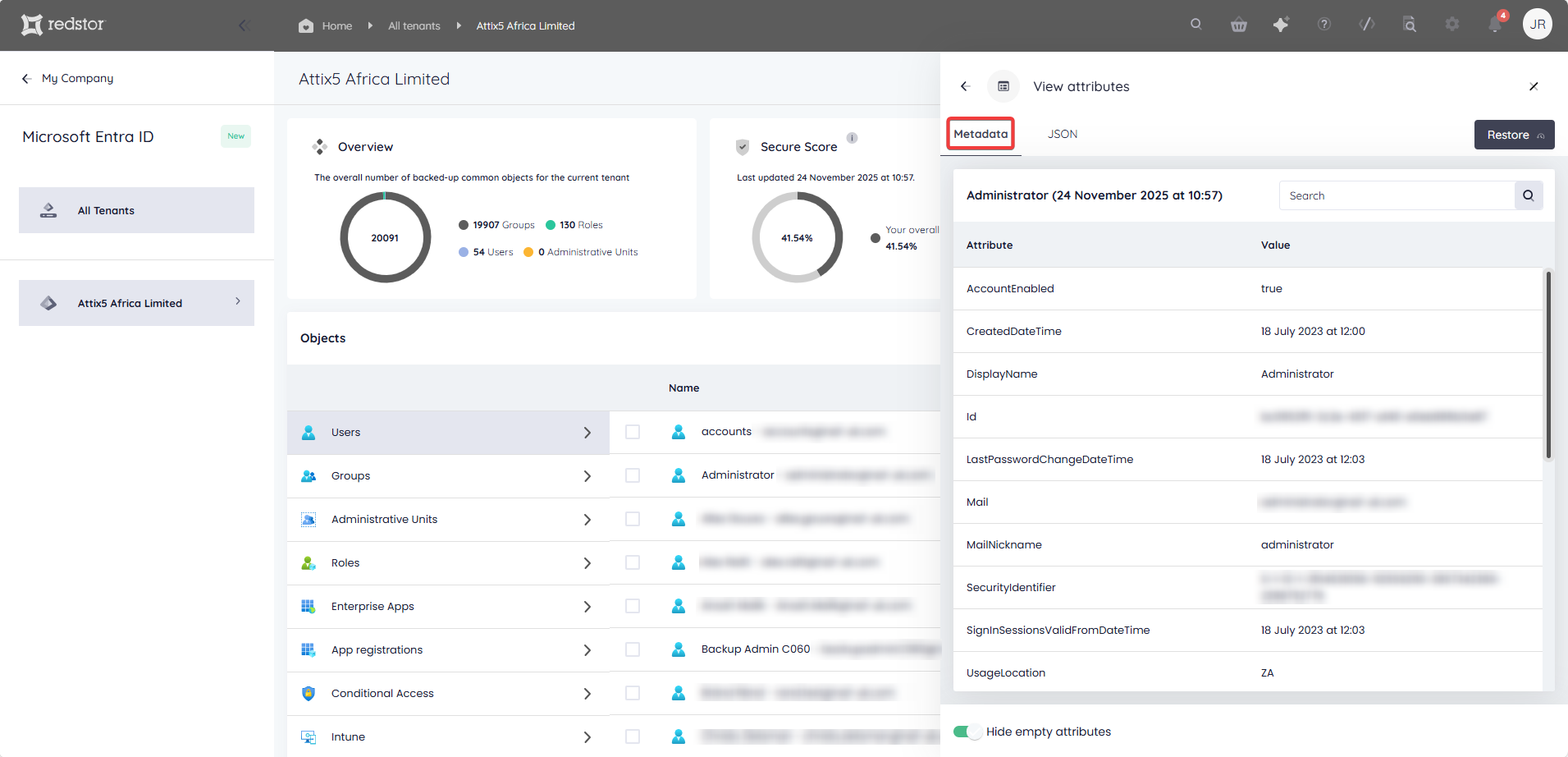Screen dimensions: 1568x757
Task: Tick the checkbox for Backup Admin C060
Action: [633, 649]
